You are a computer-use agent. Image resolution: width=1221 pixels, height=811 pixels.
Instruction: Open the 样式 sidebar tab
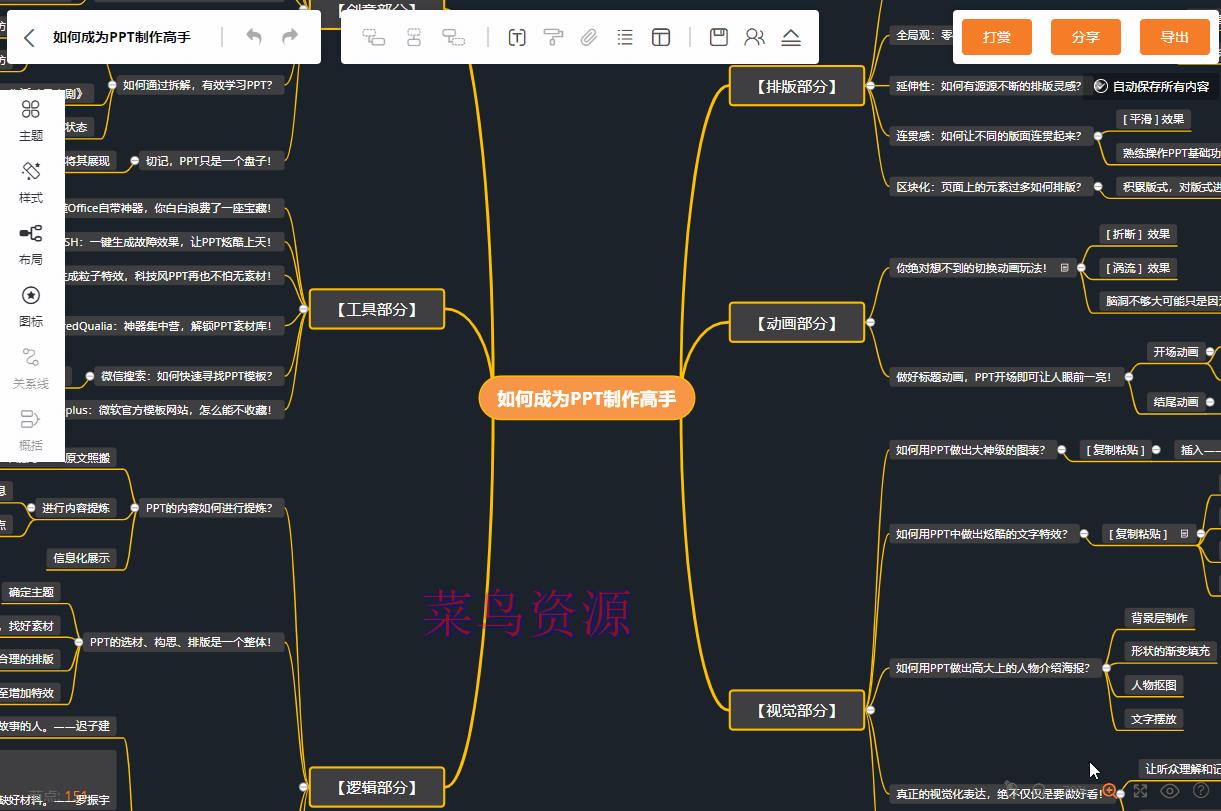click(30, 182)
